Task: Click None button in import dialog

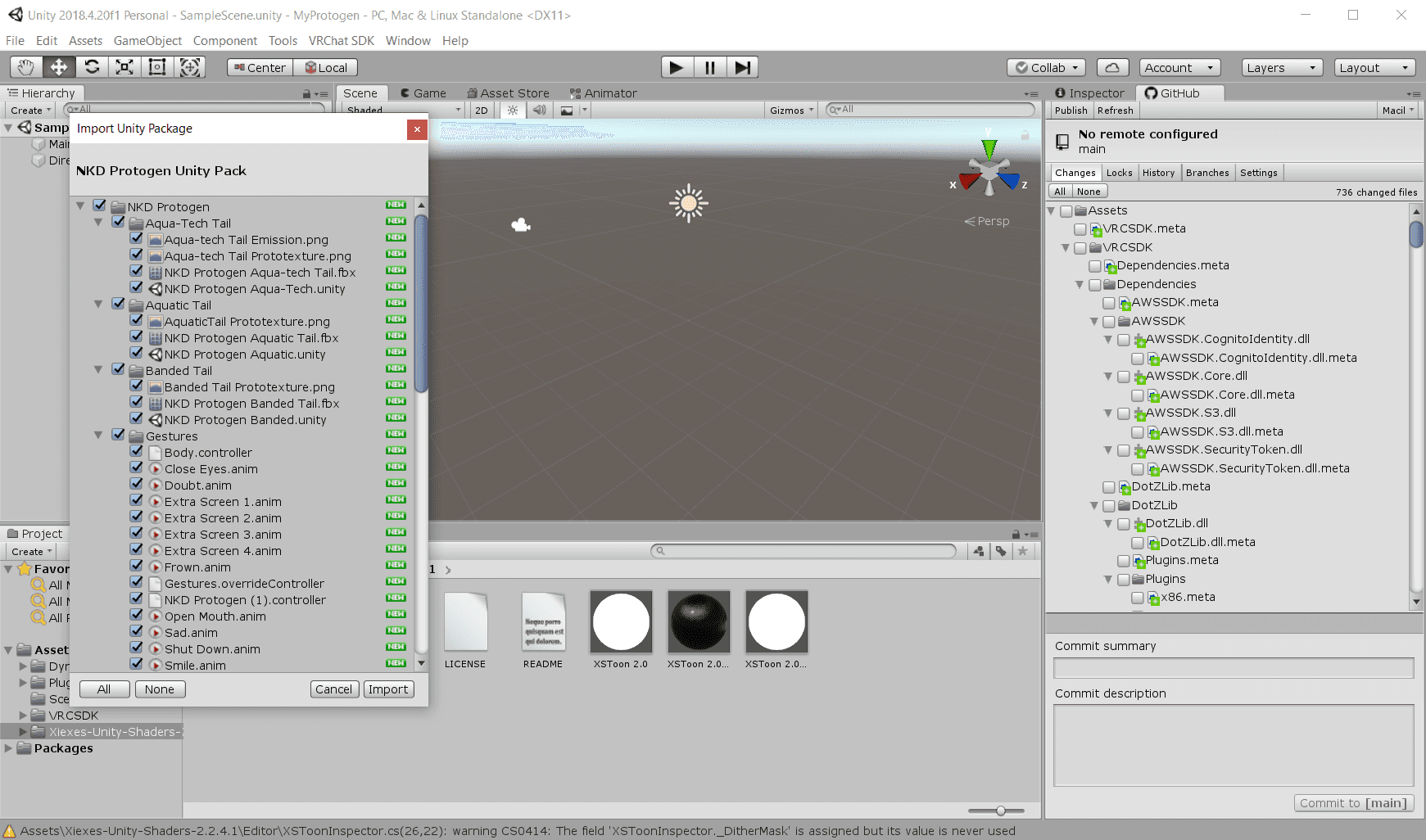Action: point(160,689)
